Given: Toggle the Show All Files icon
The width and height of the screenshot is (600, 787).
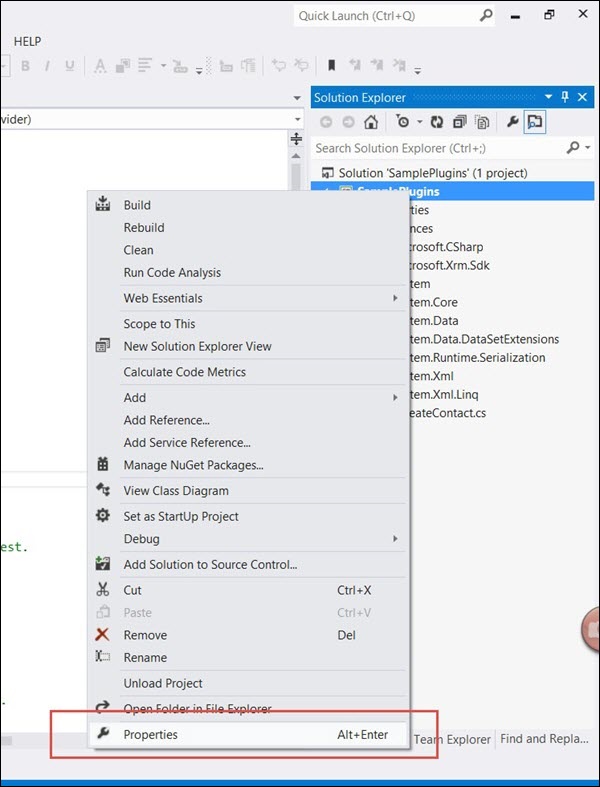Looking at the screenshot, I should [482, 122].
